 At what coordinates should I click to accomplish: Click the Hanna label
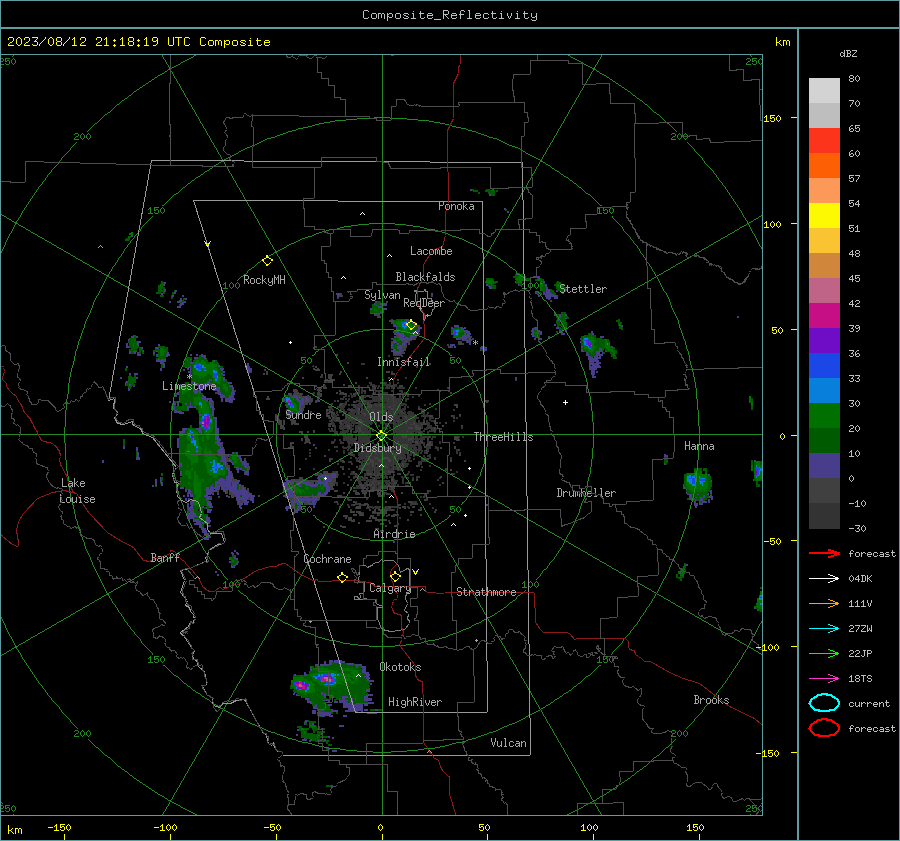click(699, 446)
